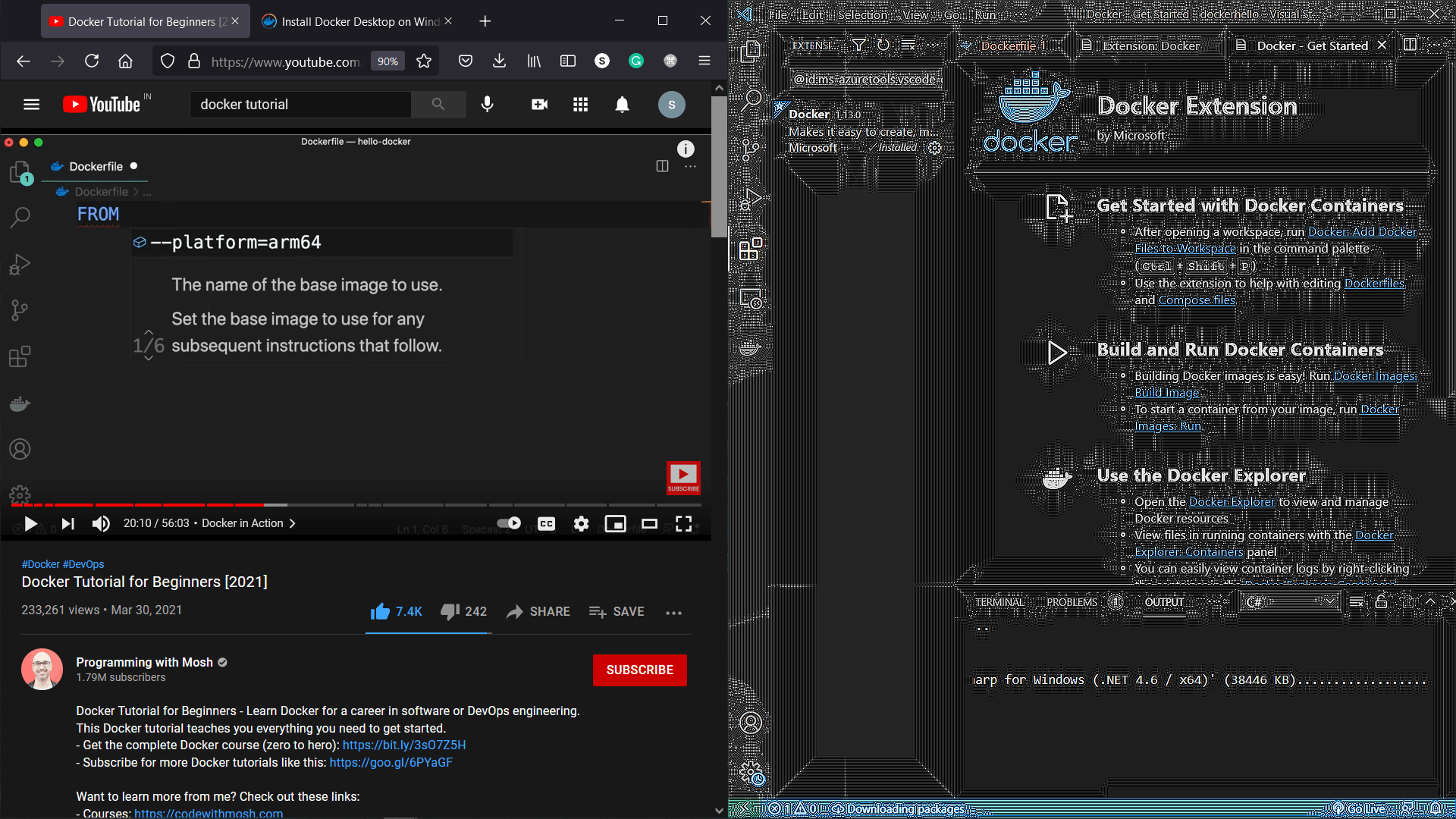Click the YouTube voice search microphone
This screenshot has height=819, width=1456.
tap(488, 105)
